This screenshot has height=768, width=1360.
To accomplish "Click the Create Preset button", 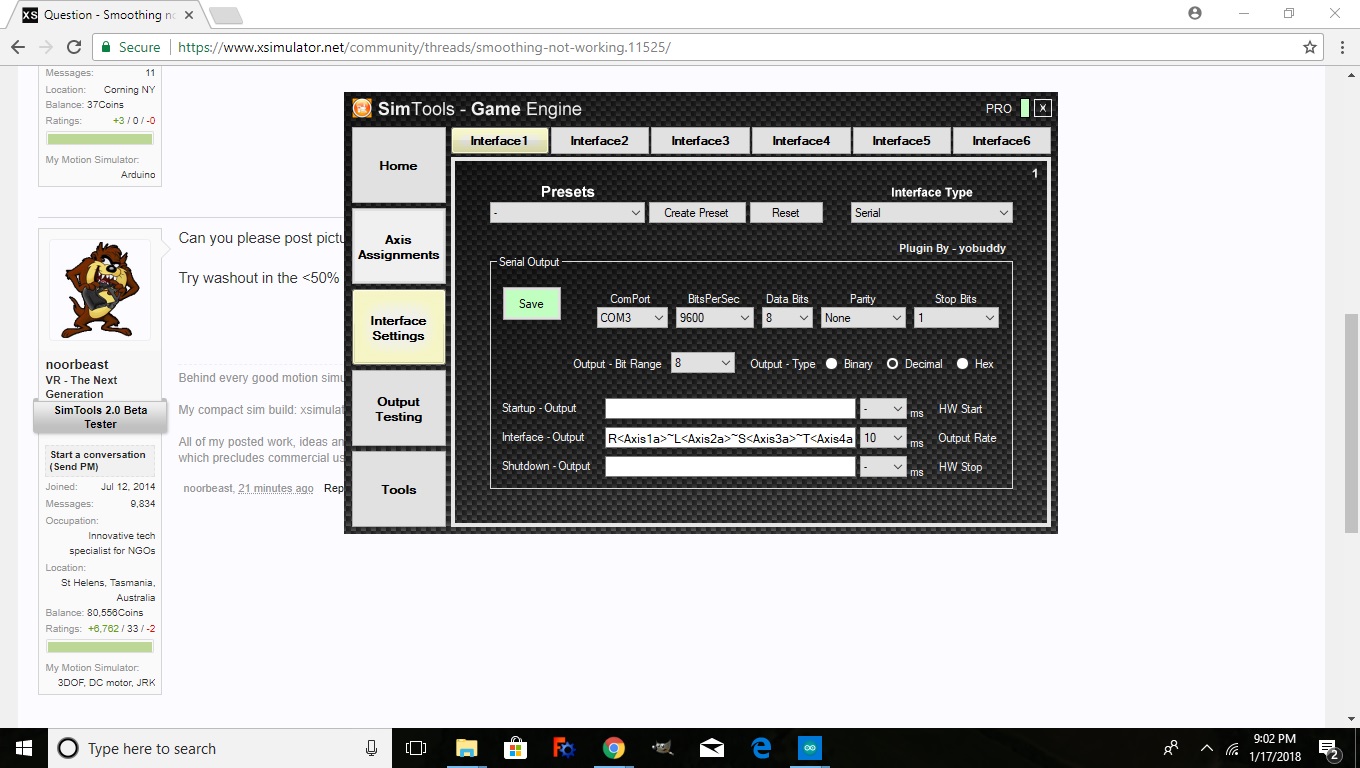I will (x=696, y=213).
